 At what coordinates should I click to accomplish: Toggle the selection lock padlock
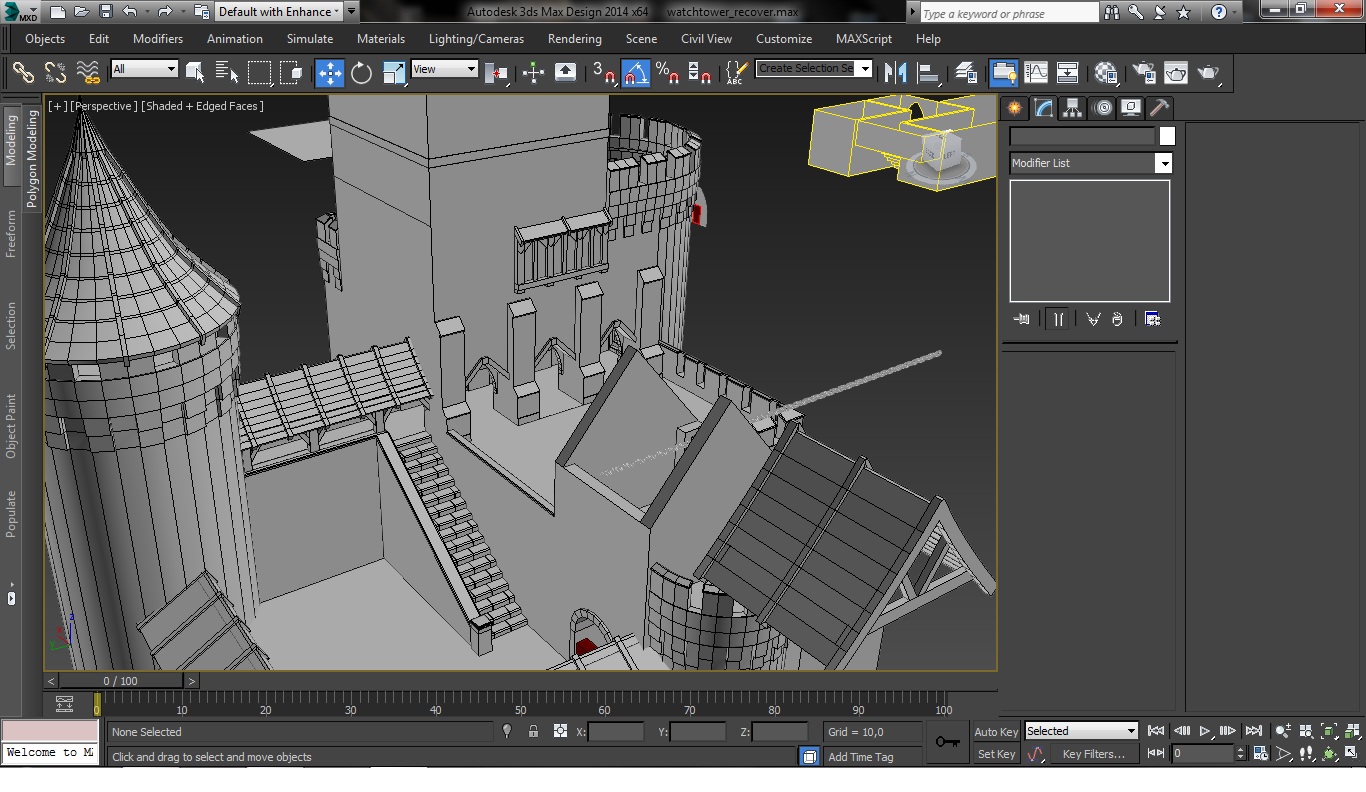pyautogui.click(x=533, y=731)
